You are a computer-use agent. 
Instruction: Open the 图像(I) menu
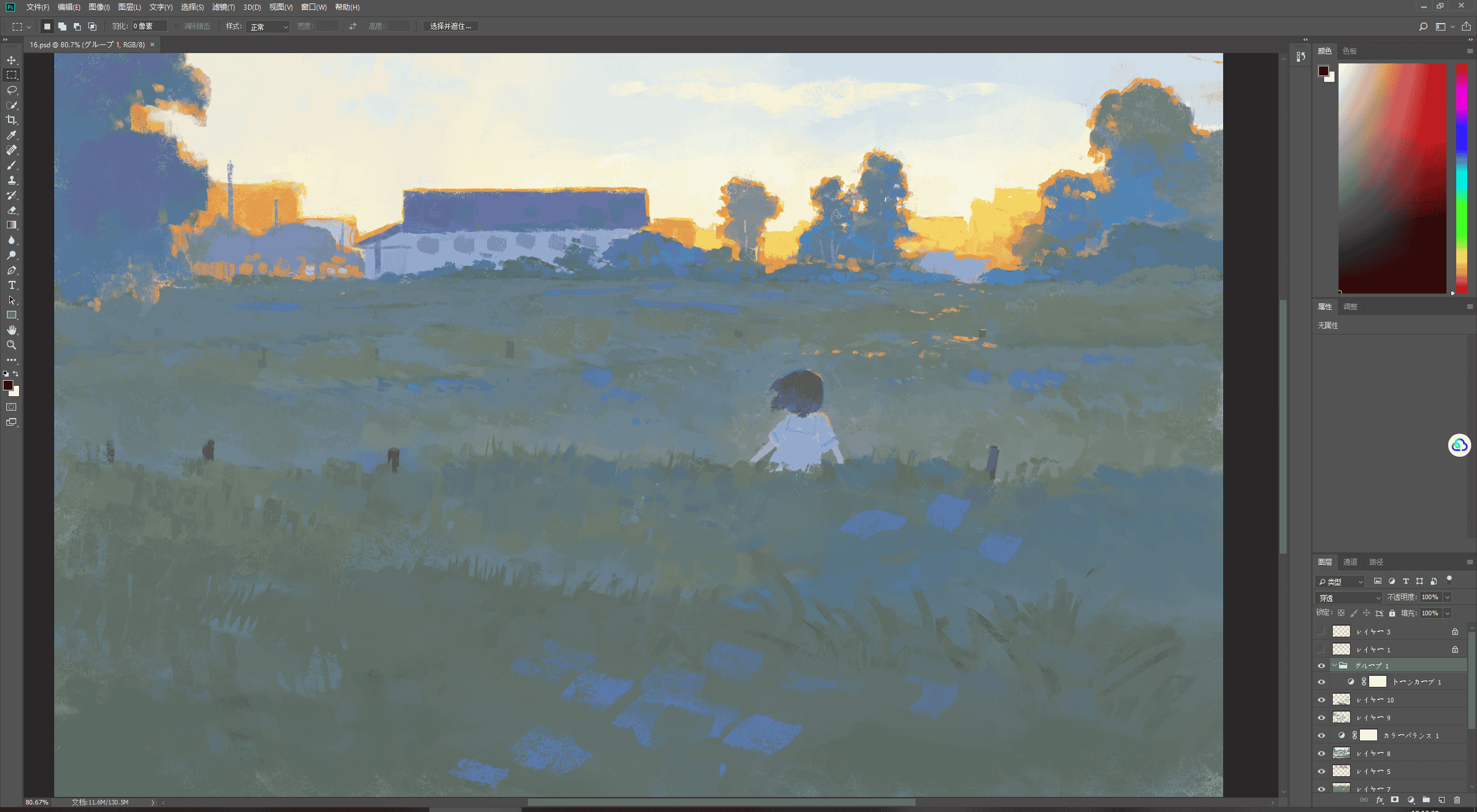pos(99,7)
